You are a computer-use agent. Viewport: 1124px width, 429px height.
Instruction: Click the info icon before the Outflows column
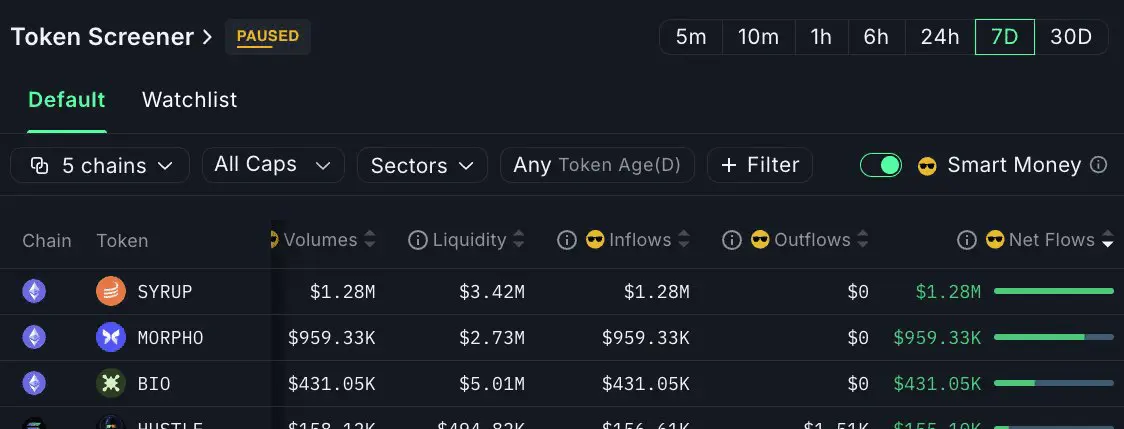tap(731, 240)
